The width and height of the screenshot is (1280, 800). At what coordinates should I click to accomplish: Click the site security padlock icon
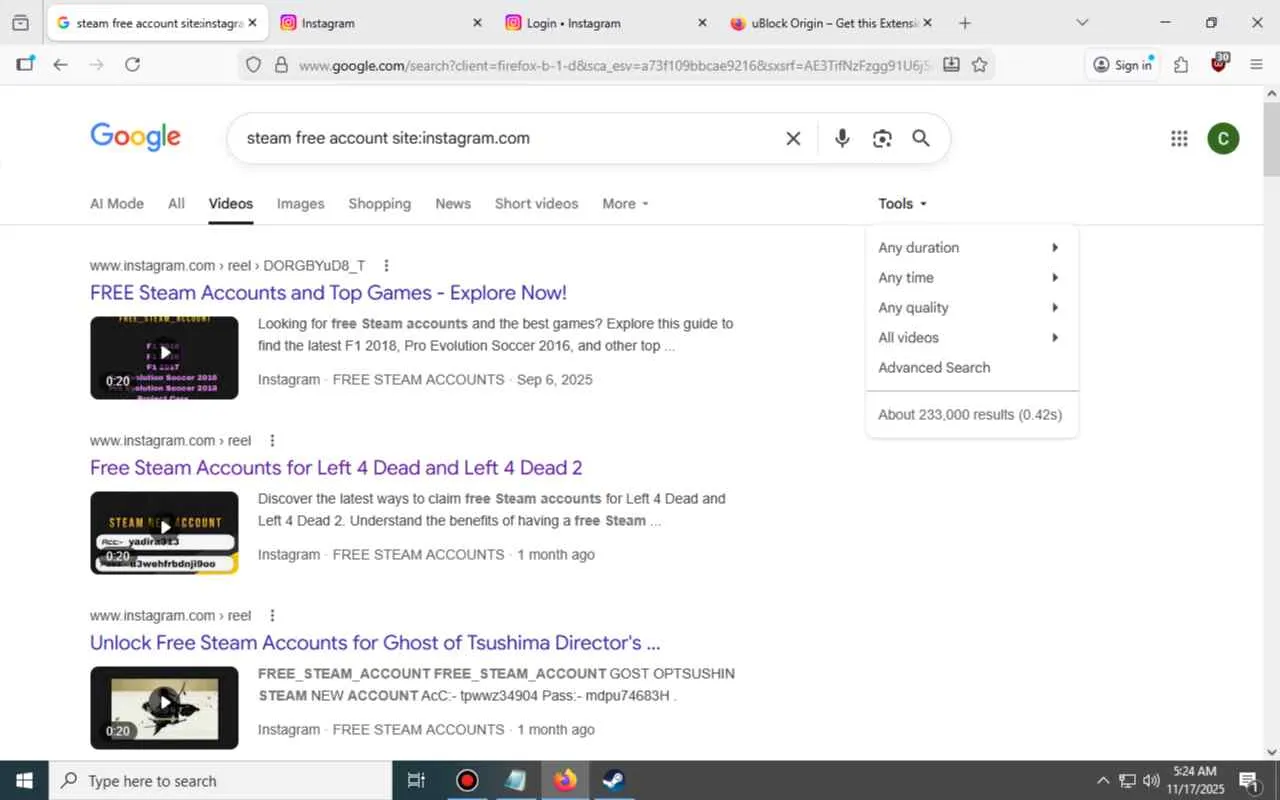pos(281,65)
